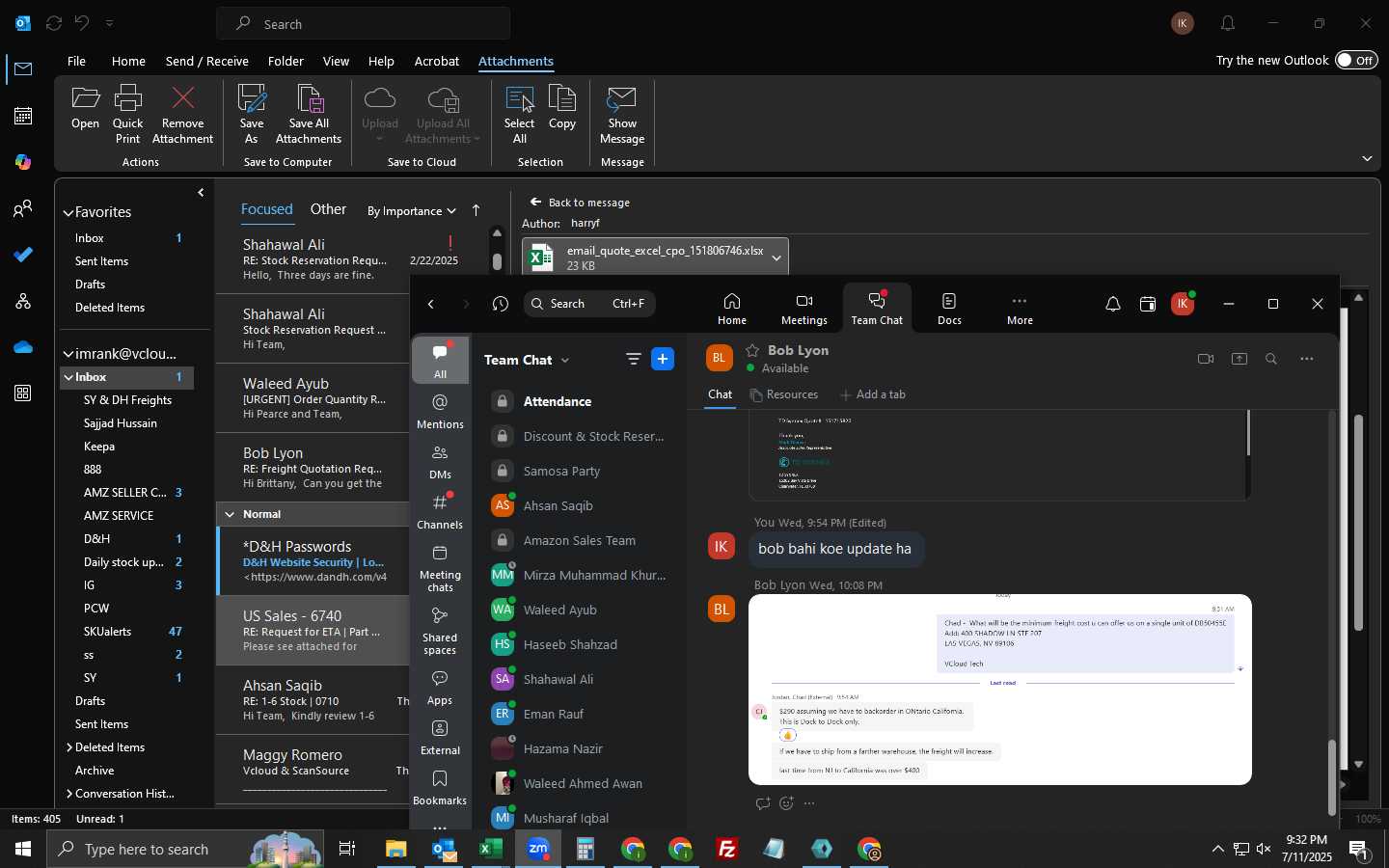1389x868 pixels.
Task: Open the Acrobat ribbon tab
Action: tap(437, 61)
